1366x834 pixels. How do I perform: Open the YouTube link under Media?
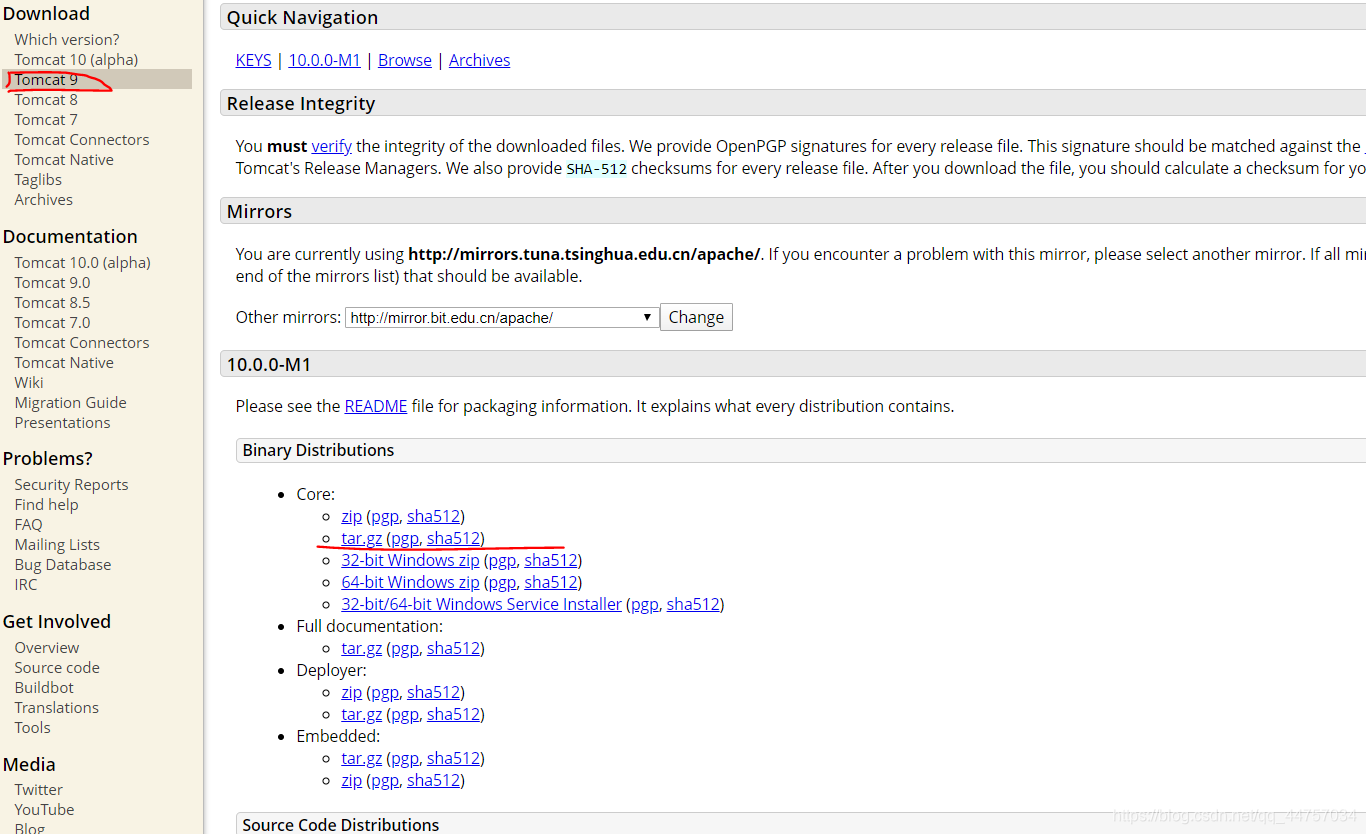click(x=44, y=810)
